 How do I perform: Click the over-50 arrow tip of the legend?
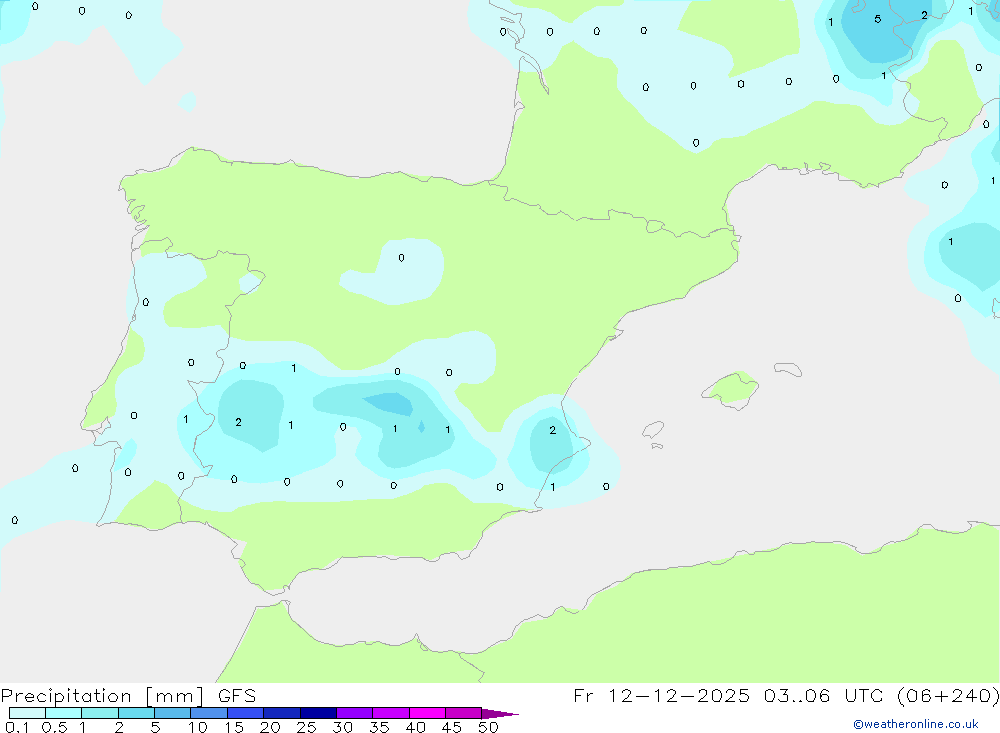tap(501, 713)
